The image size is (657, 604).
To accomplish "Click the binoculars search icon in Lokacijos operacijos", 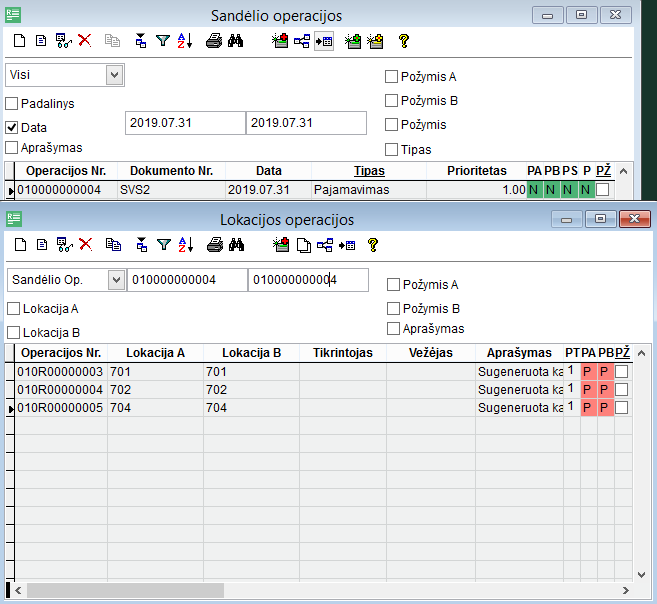I will (237, 244).
